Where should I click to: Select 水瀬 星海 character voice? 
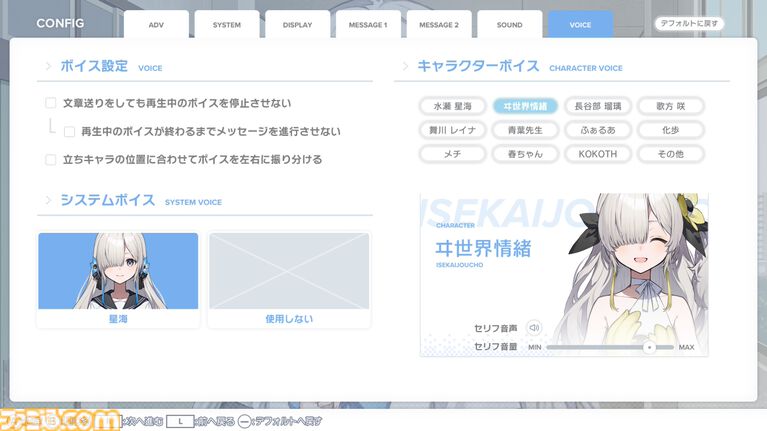[453, 106]
